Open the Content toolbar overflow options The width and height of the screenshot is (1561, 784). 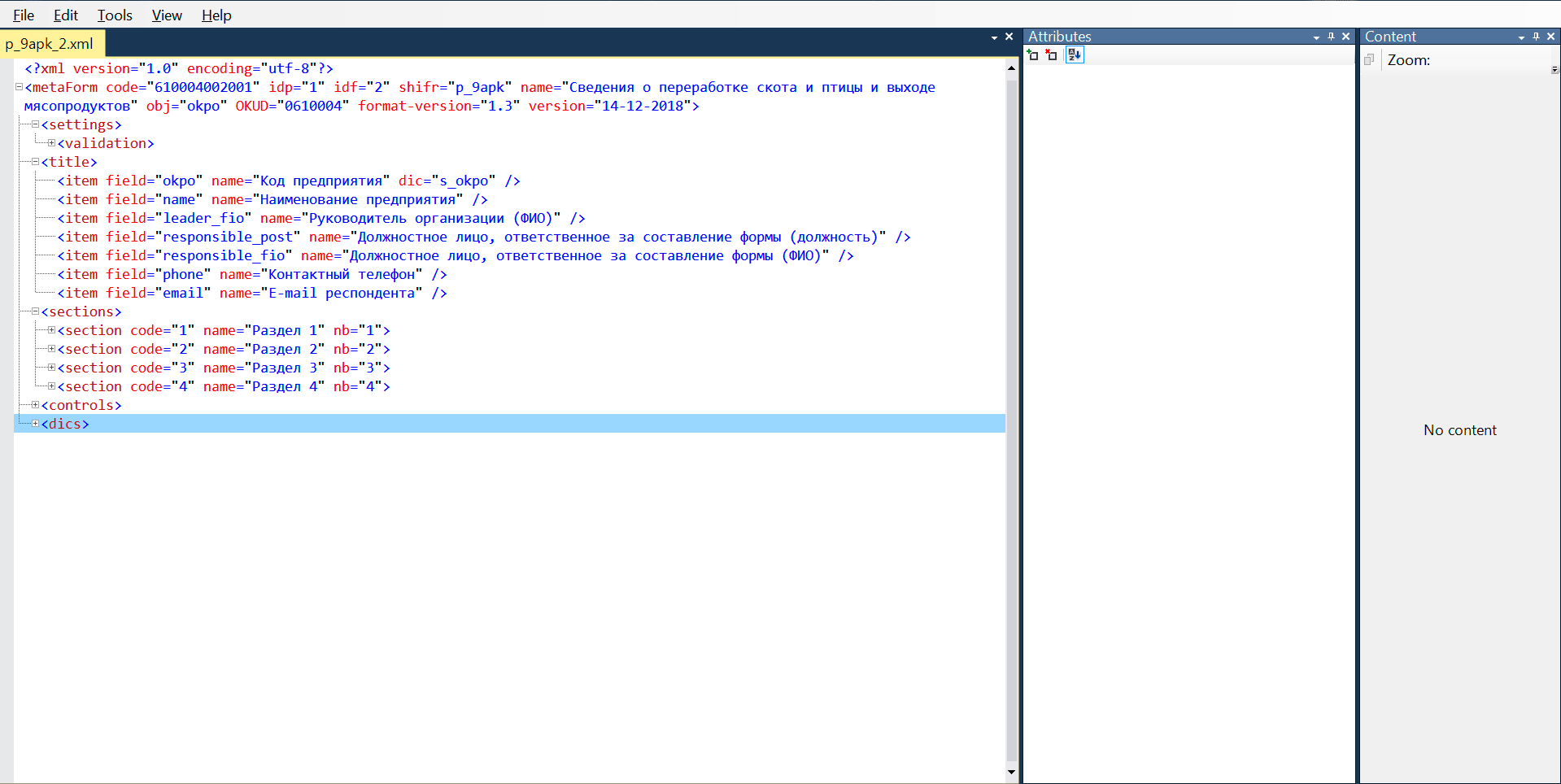click(1554, 70)
